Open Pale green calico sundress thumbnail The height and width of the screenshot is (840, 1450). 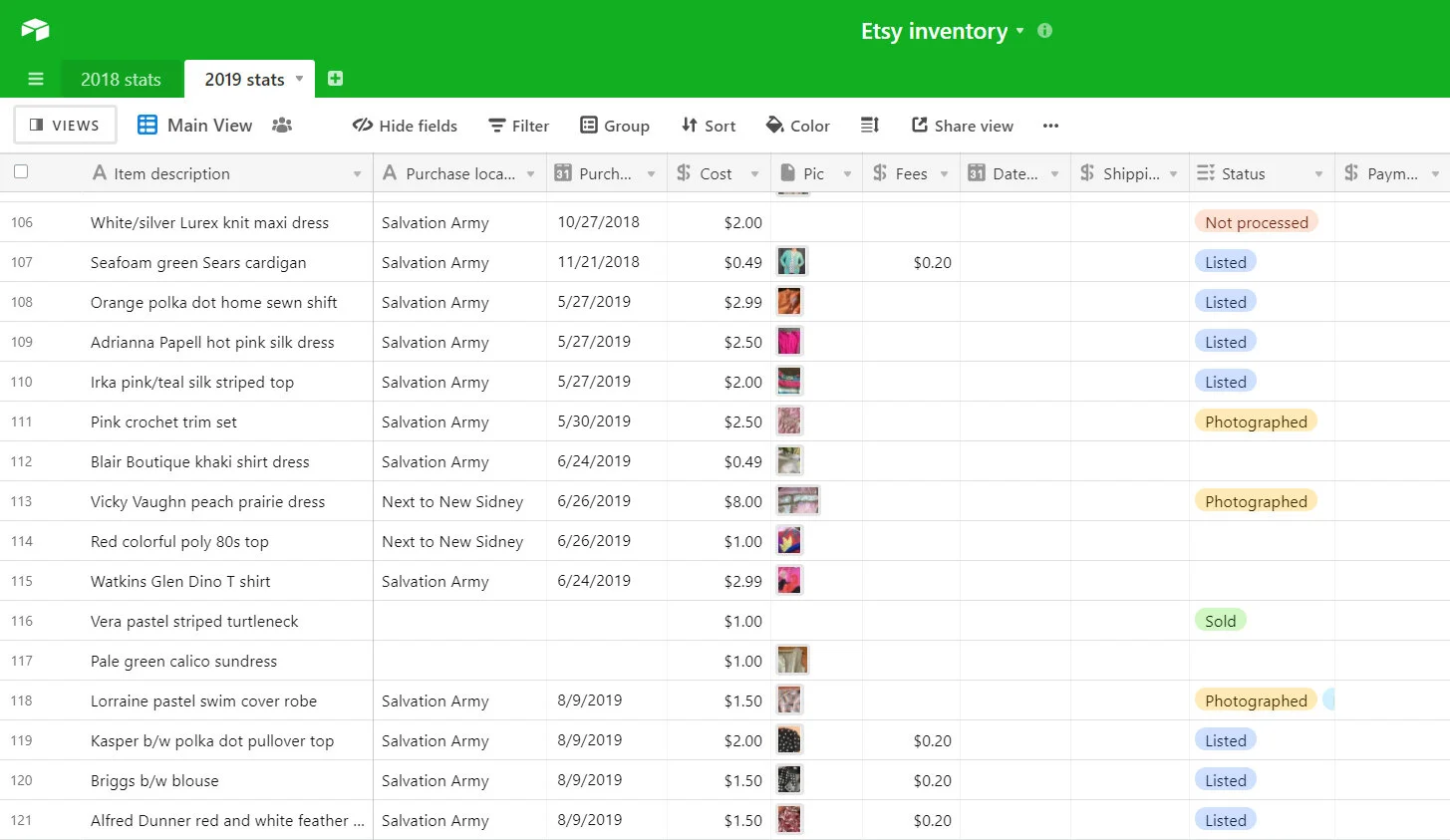(x=792, y=660)
